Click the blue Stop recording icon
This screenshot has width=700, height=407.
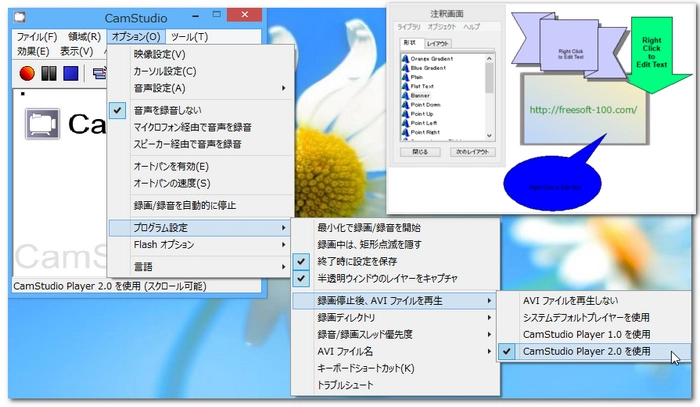[x=70, y=72]
